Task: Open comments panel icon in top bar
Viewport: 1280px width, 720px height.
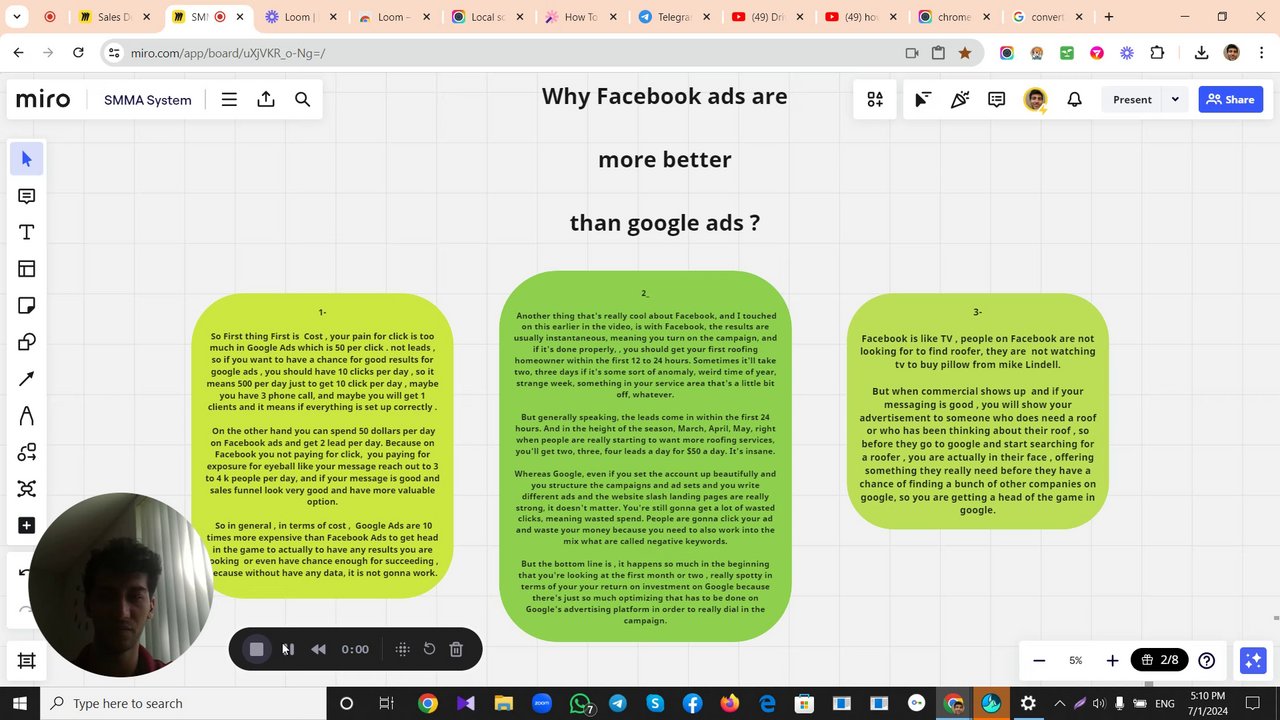Action: click(997, 99)
